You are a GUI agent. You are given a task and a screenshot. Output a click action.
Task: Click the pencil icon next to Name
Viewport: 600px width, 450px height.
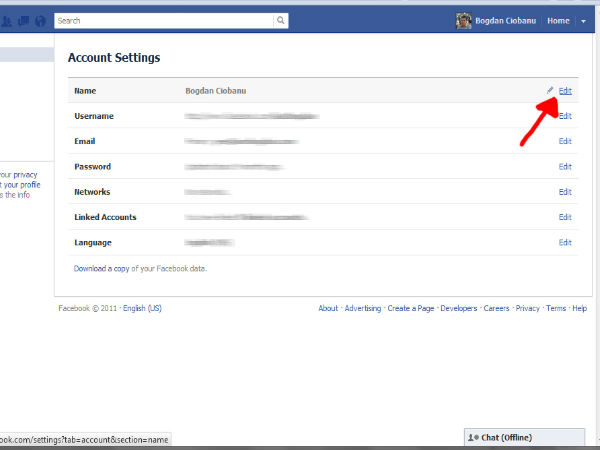(550, 90)
